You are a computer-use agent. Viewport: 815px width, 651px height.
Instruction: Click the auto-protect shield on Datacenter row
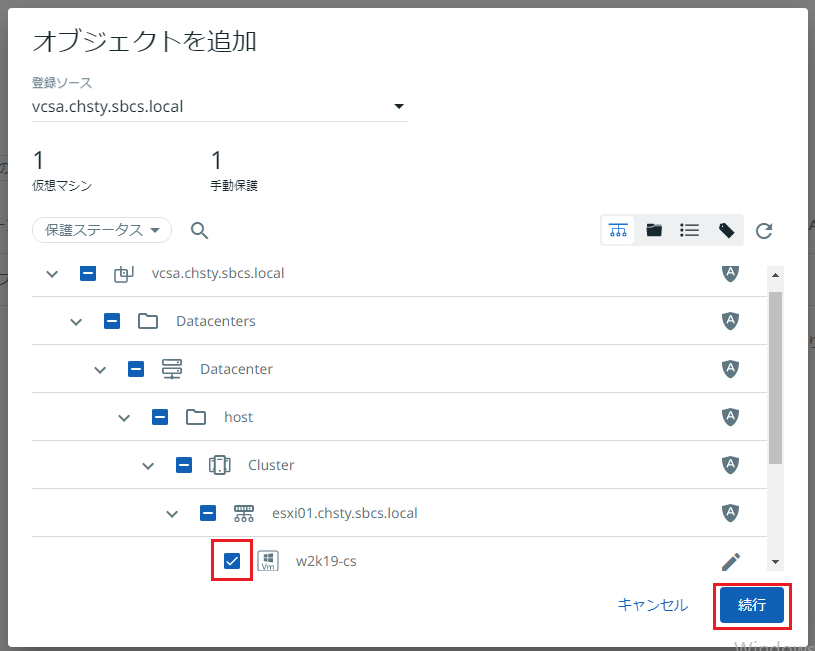(730, 369)
